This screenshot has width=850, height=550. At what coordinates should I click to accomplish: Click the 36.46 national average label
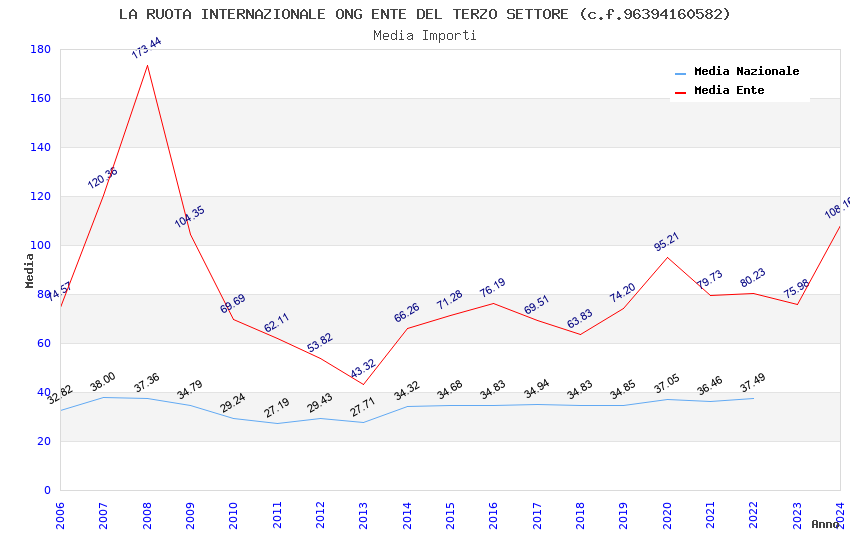click(x=710, y=386)
